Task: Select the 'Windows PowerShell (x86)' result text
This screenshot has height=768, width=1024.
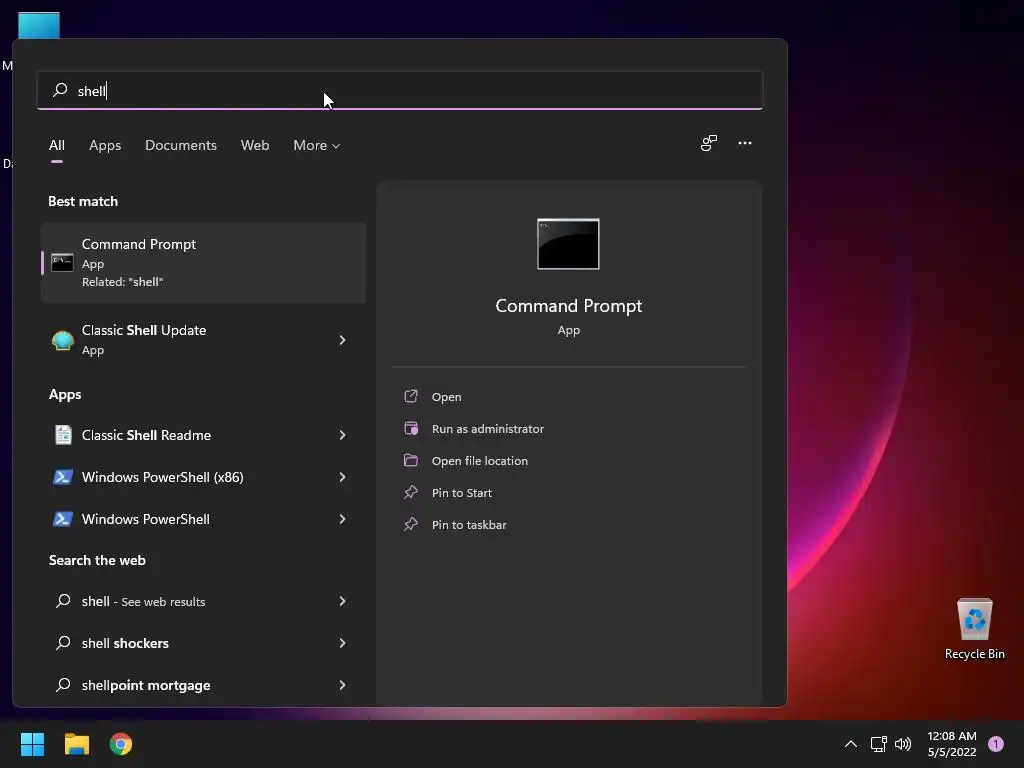Action: coord(163,477)
